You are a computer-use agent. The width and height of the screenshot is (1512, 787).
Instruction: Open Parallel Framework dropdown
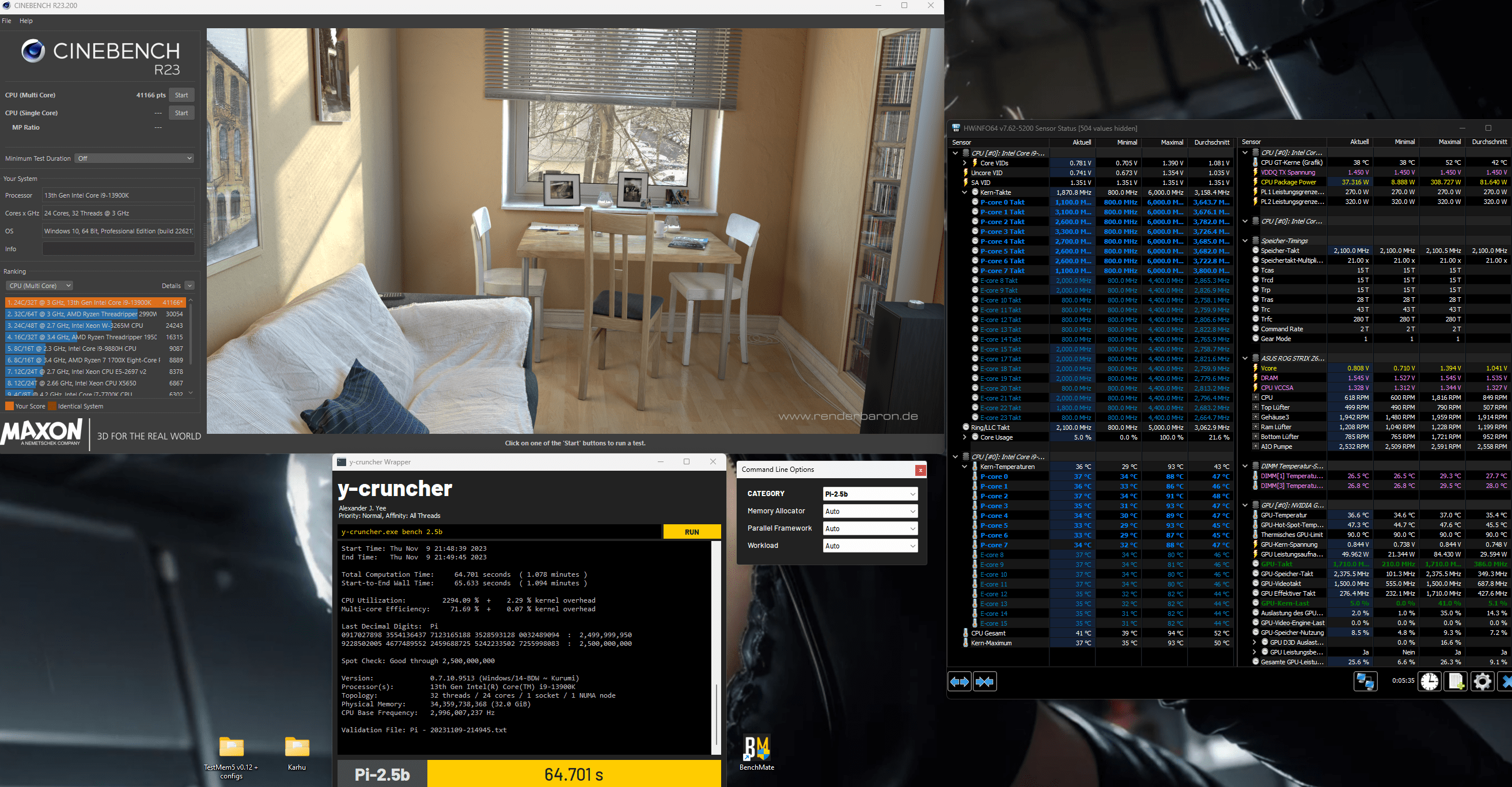(870, 529)
